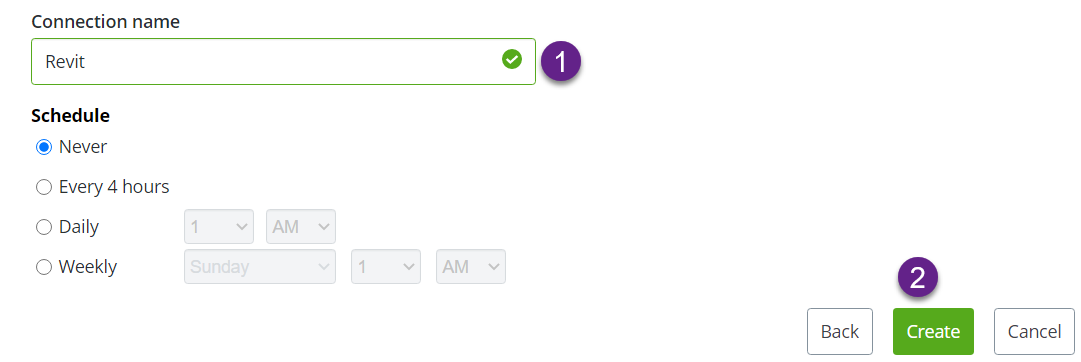This screenshot has height=362, width=1081.
Task: Click the purple step 2 badge
Action: (918, 279)
